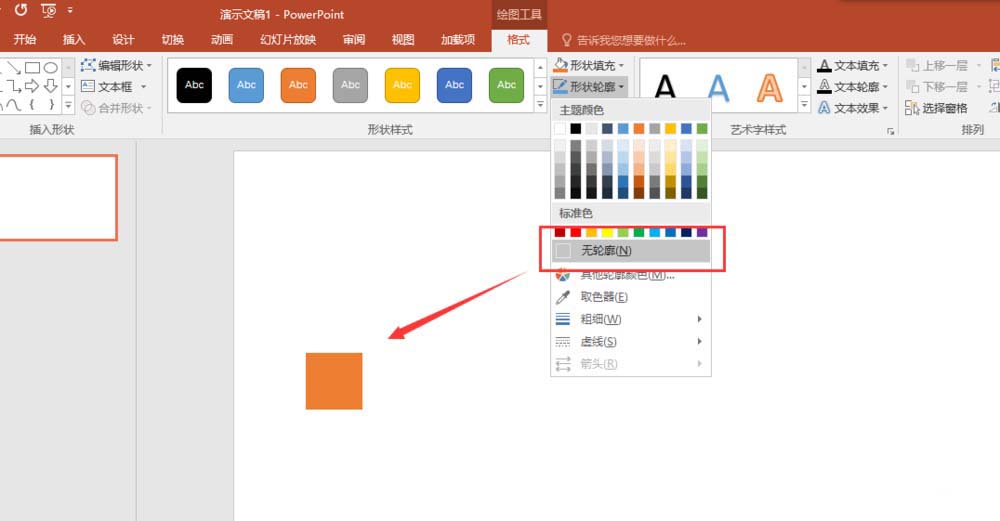Open 编辑形状 edit shape menu
1000x521 pixels.
pos(116,65)
